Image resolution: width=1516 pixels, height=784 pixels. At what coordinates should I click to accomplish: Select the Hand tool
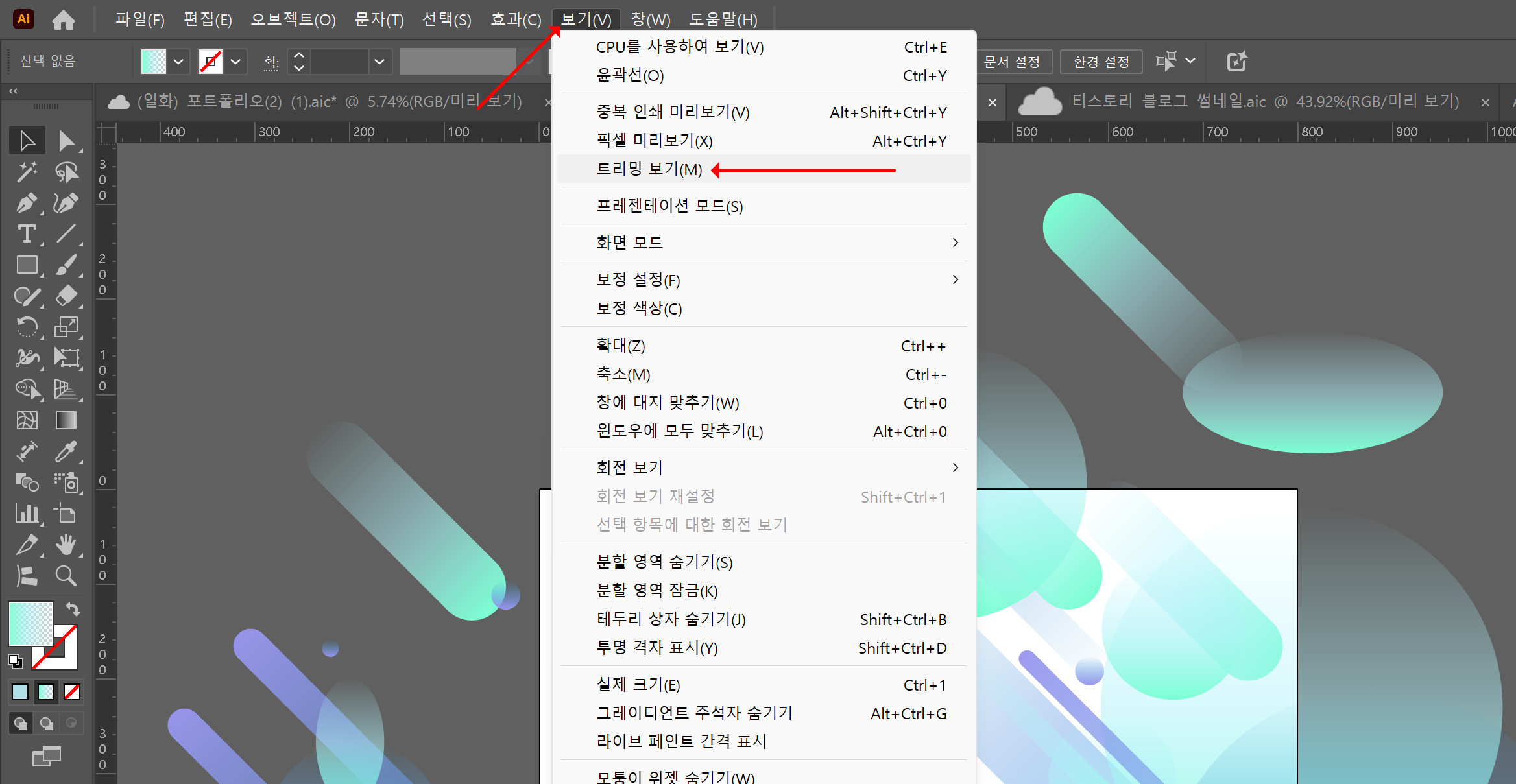point(67,545)
